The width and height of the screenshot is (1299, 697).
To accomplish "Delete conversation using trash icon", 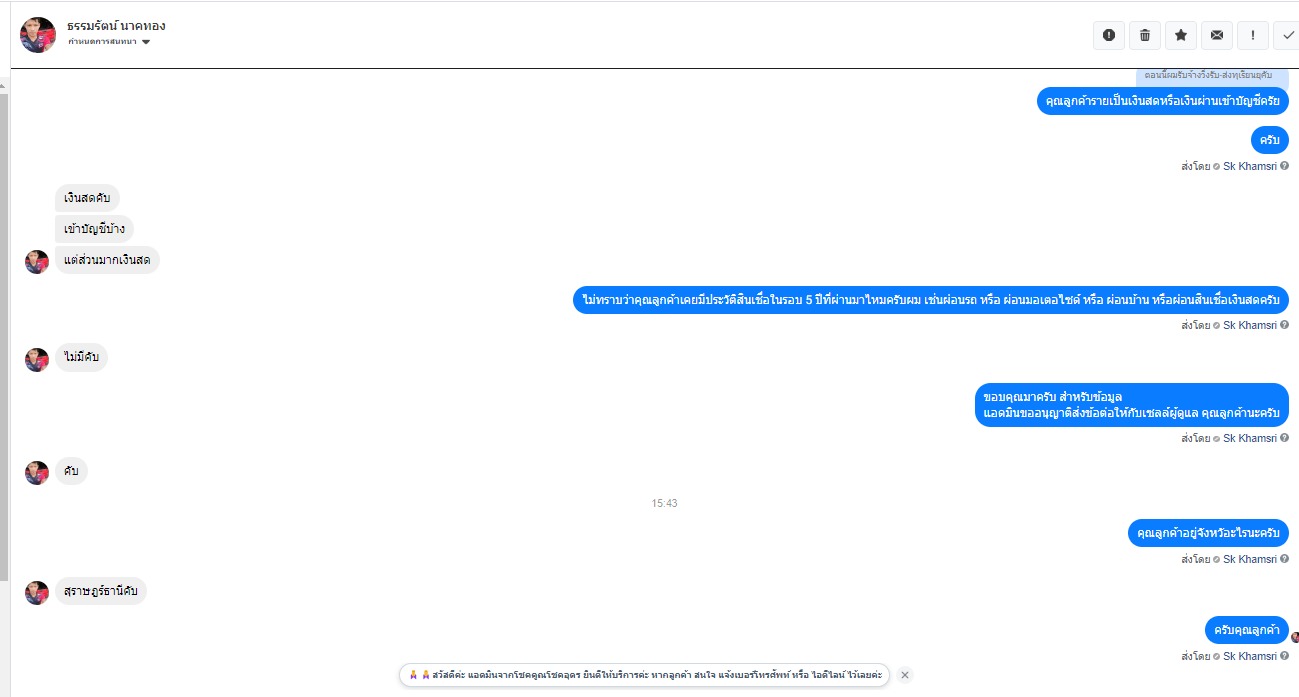I will pos(1145,35).
